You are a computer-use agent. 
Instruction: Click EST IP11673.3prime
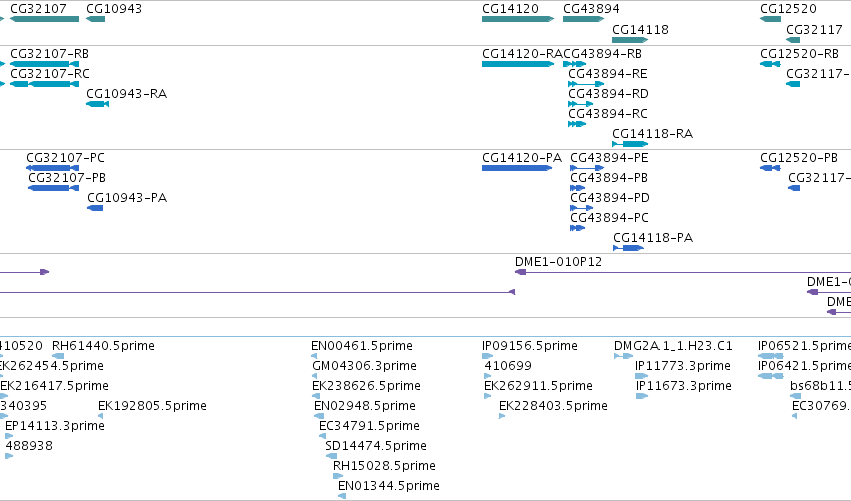(x=642, y=396)
